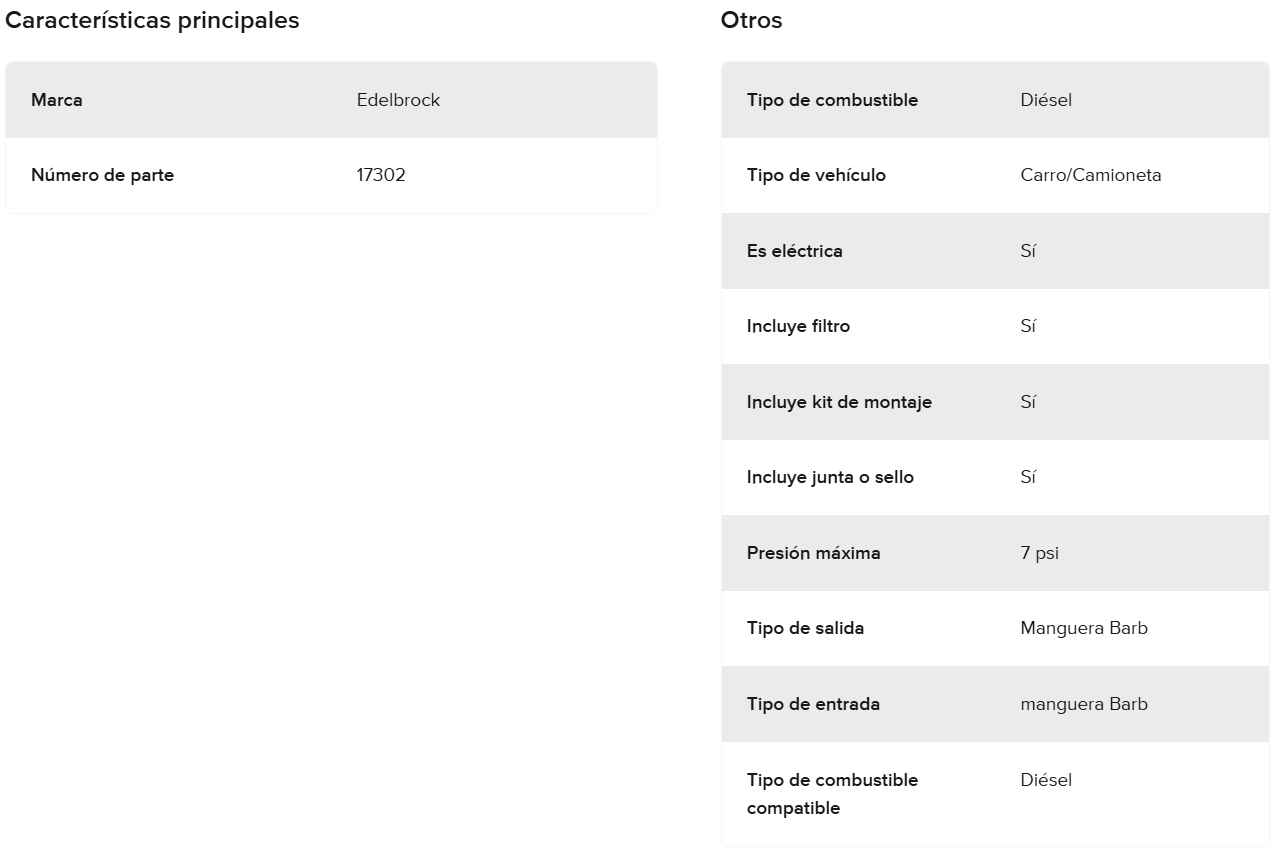The image size is (1282, 861).
Task: Click the "Tipo de salida" label
Action: tap(805, 628)
